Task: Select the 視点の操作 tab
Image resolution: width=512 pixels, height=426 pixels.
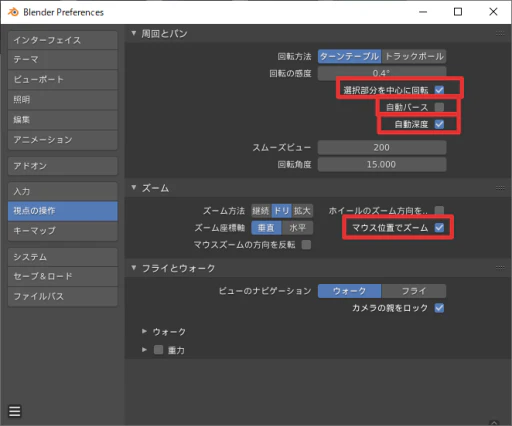Action: tap(63, 211)
